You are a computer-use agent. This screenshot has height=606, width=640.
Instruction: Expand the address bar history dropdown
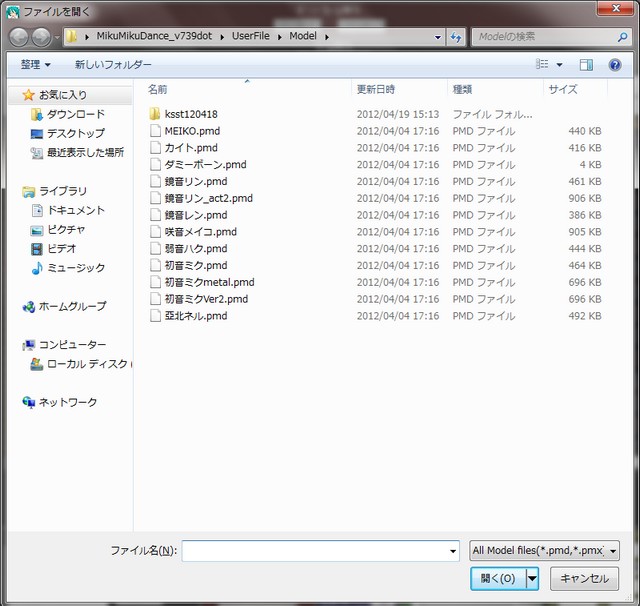[x=438, y=37]
